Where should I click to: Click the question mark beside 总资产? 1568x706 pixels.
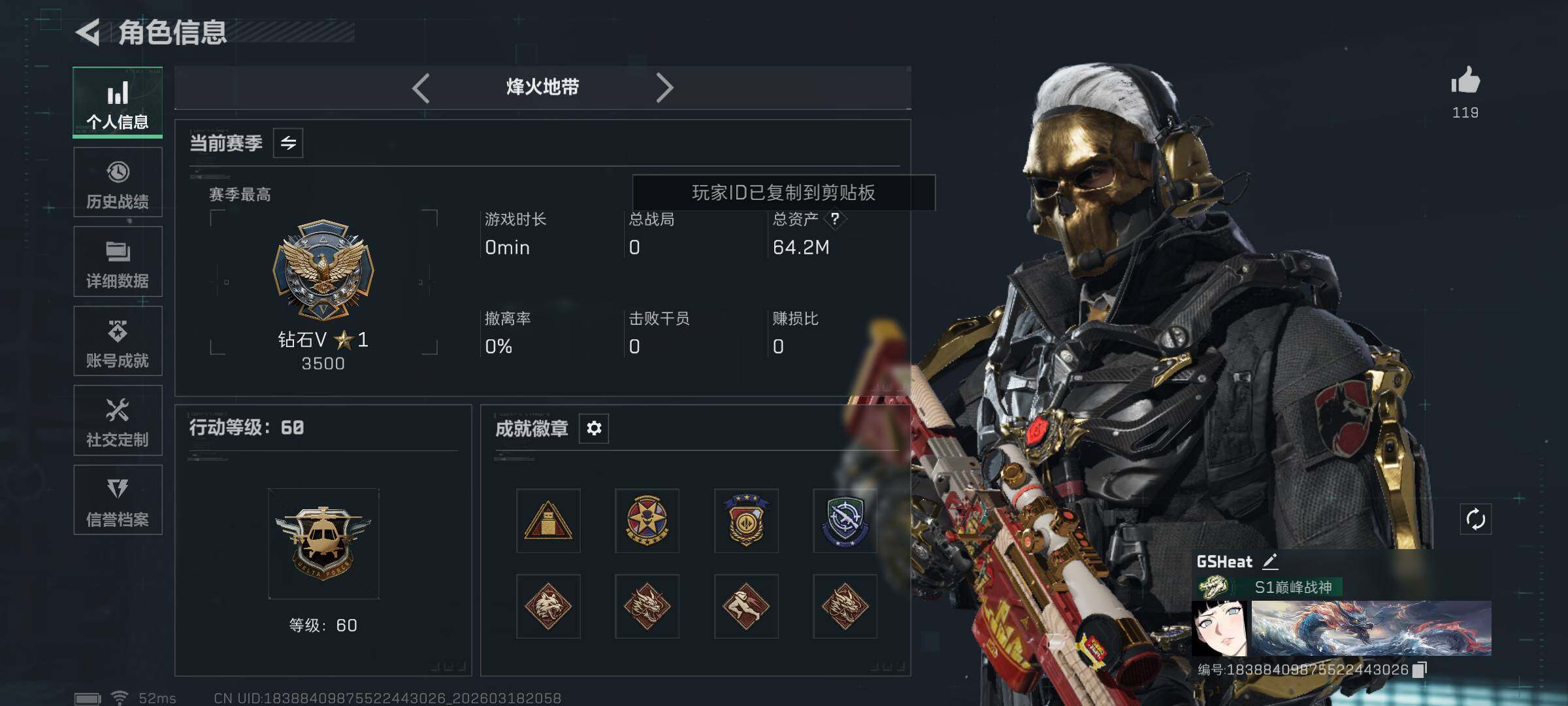coord(835,219)
